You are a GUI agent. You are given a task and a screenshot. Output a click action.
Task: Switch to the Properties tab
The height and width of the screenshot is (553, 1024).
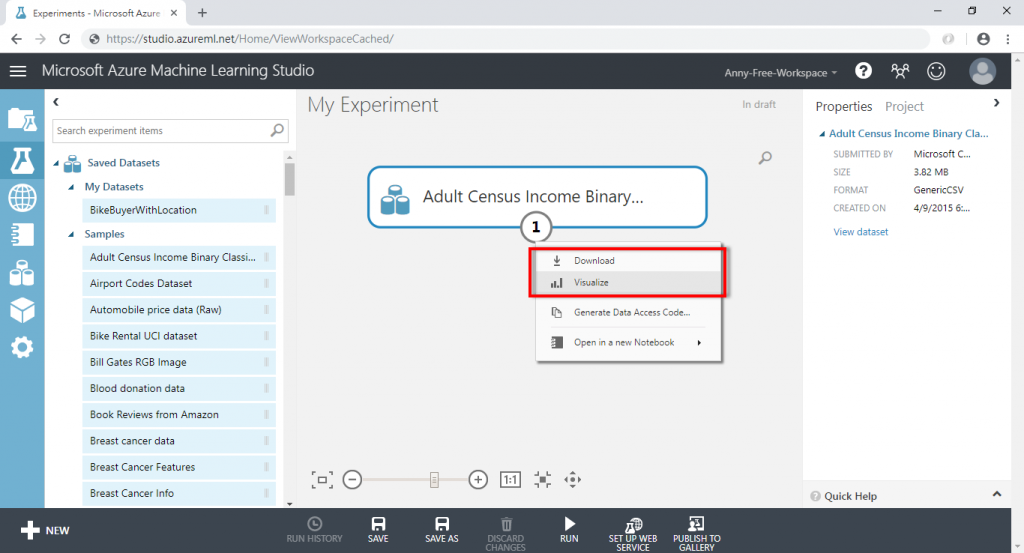(x=843, y=106)
